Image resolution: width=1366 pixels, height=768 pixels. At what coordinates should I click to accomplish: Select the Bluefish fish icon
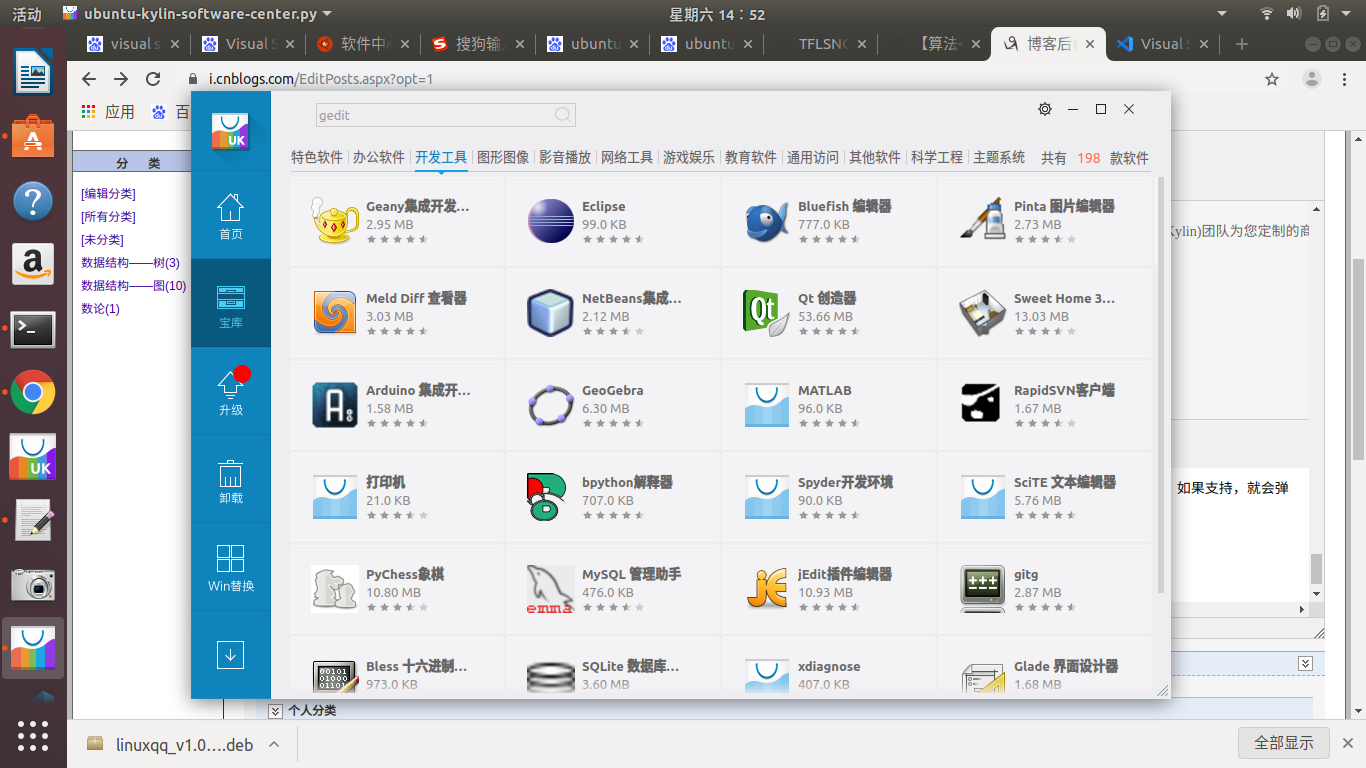766,221
